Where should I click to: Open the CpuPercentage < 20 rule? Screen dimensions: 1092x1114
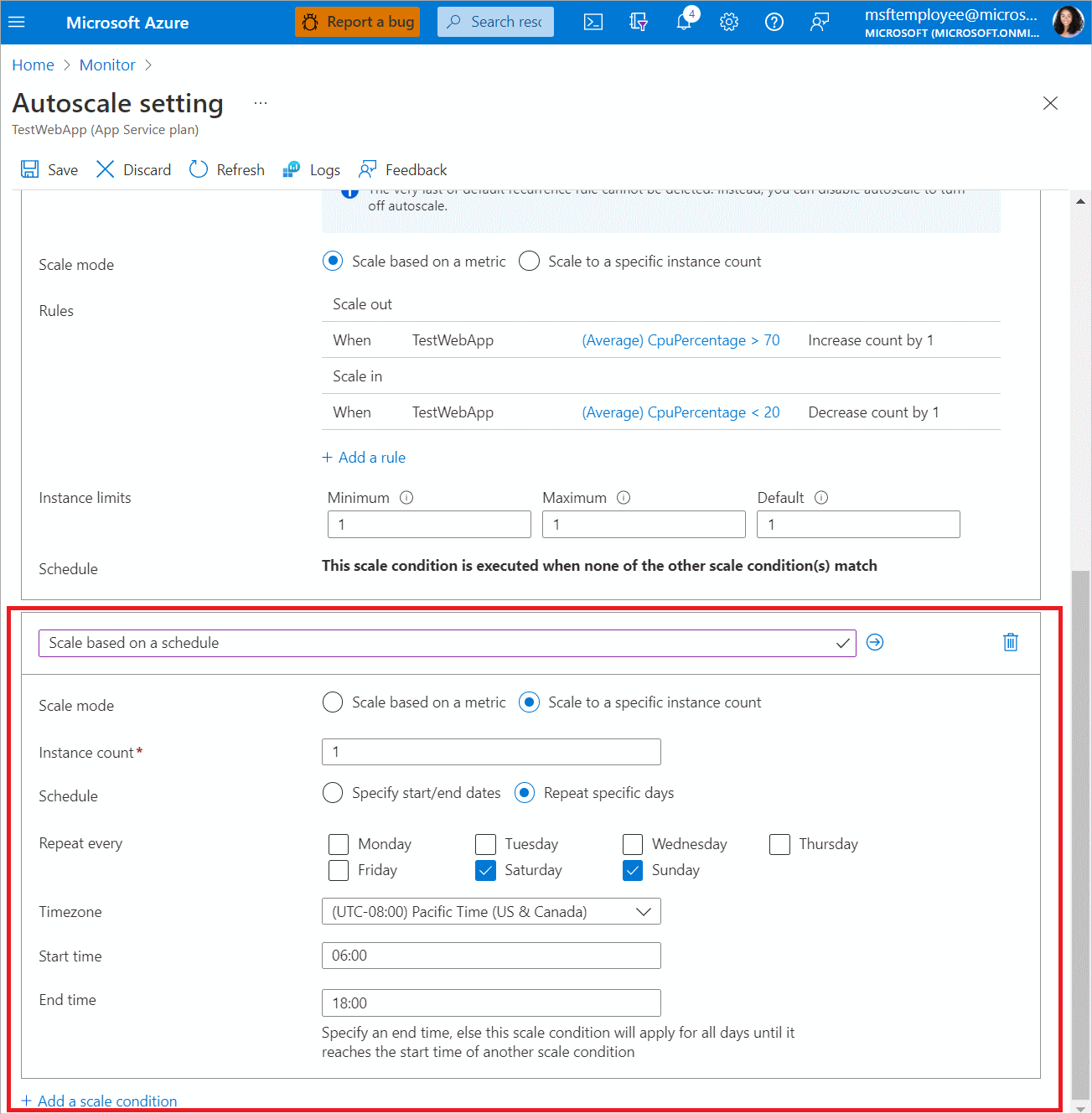point(681,412)
